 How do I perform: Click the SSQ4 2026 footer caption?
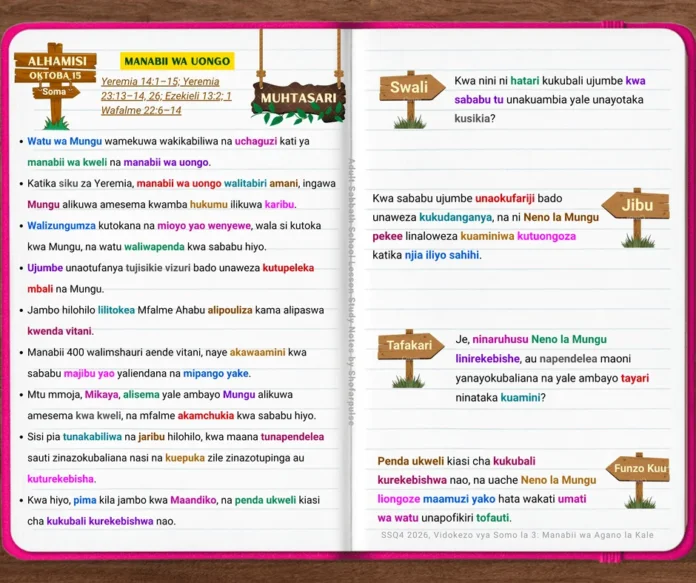[517, 535]
